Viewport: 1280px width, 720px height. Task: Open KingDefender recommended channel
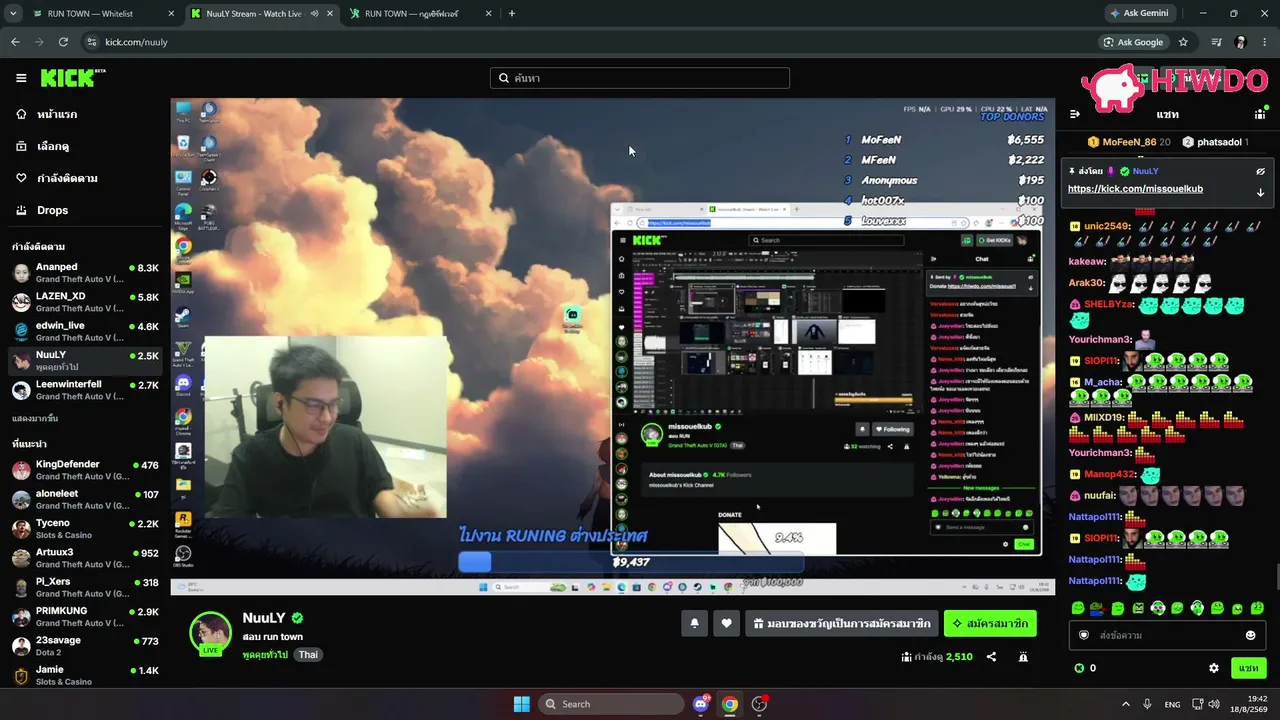85,470
